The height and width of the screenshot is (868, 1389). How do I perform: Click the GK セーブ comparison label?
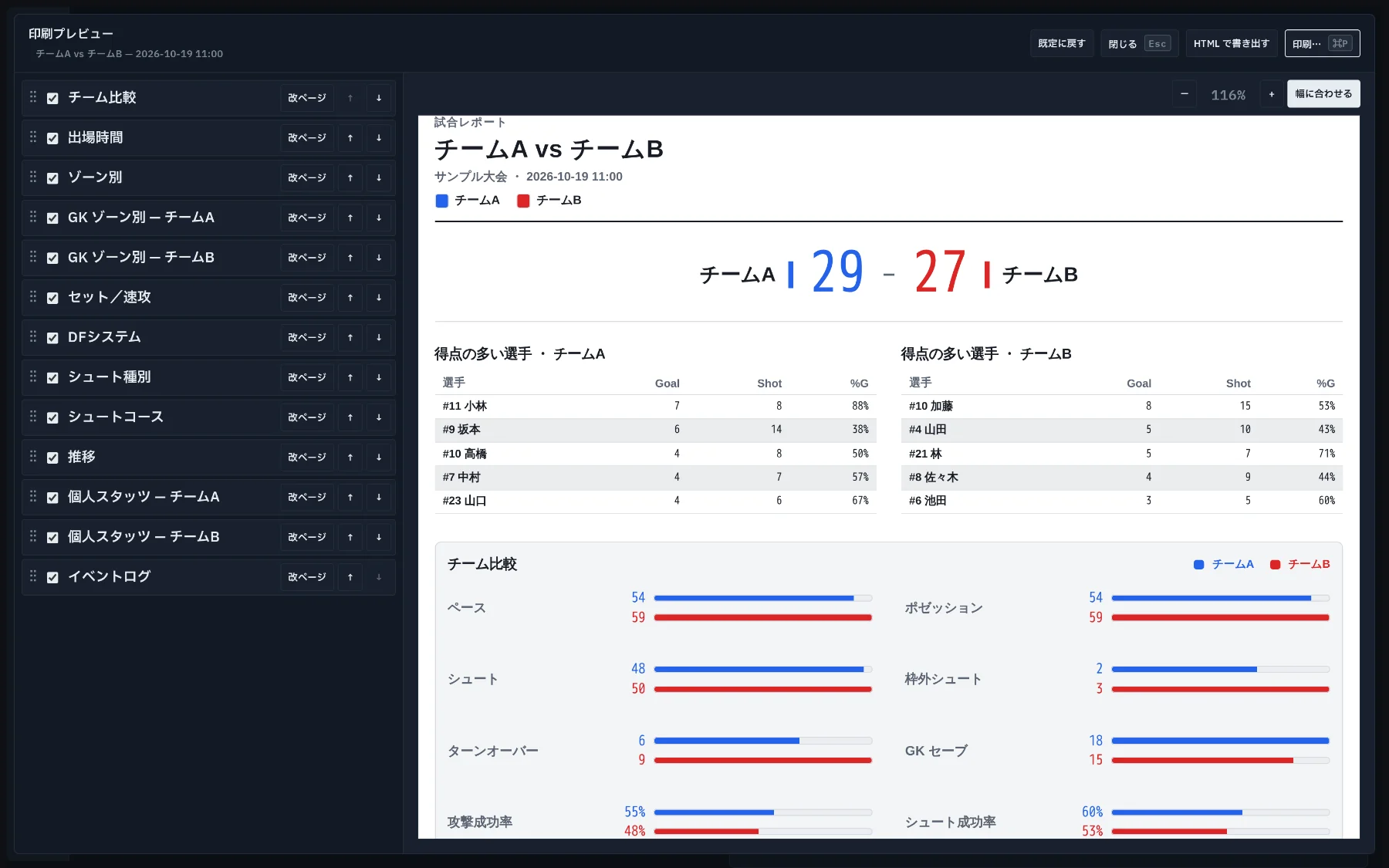coord(936,751)
